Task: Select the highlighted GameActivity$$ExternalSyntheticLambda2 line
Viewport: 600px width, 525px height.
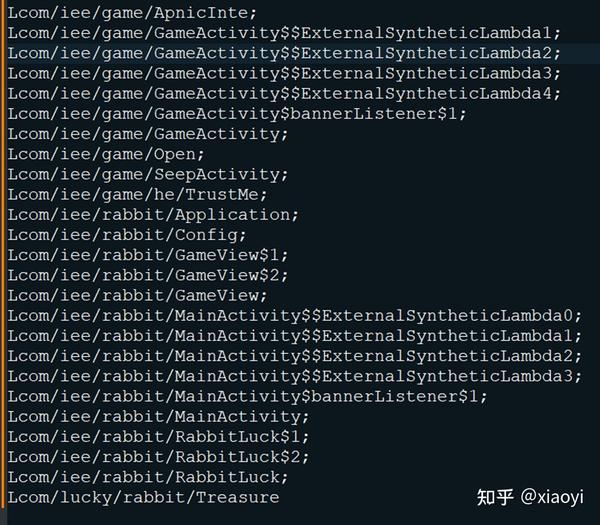Action: coord(284,53)
